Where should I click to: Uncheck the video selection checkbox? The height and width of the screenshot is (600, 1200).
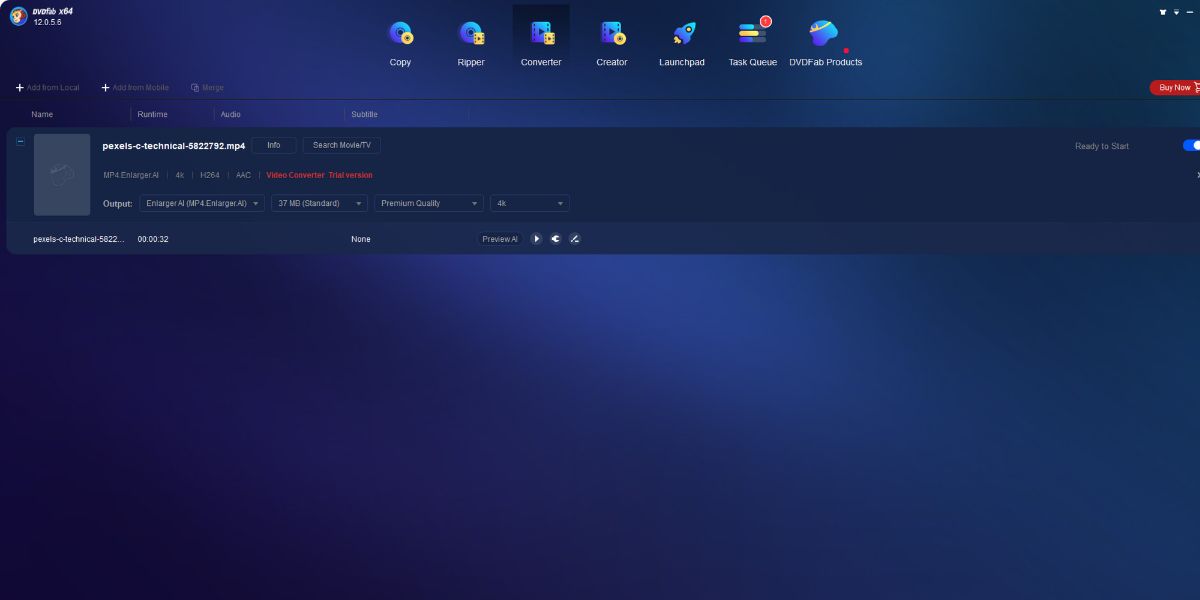[x=20, y=141]
